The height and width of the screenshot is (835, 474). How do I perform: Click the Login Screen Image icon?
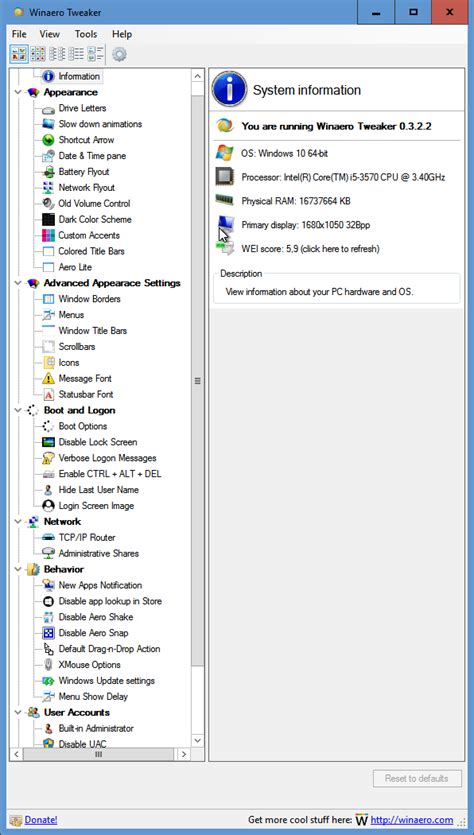pyautogui.click(x=48, y=506)
